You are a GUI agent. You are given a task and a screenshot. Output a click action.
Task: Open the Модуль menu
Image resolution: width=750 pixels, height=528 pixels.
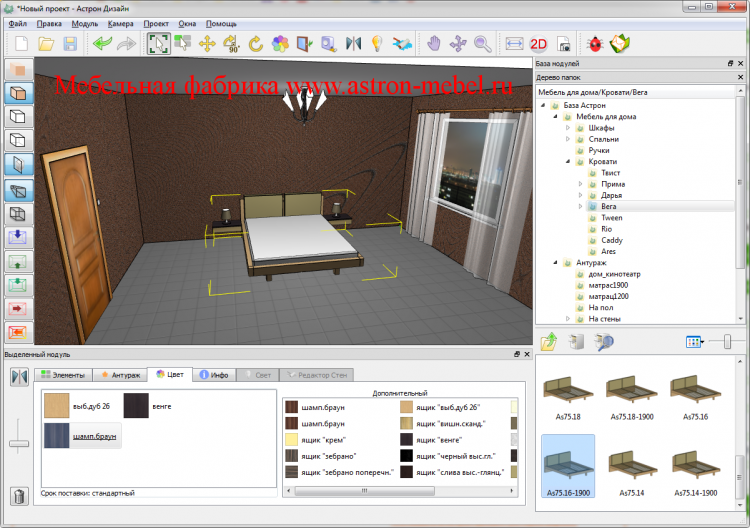85,23
